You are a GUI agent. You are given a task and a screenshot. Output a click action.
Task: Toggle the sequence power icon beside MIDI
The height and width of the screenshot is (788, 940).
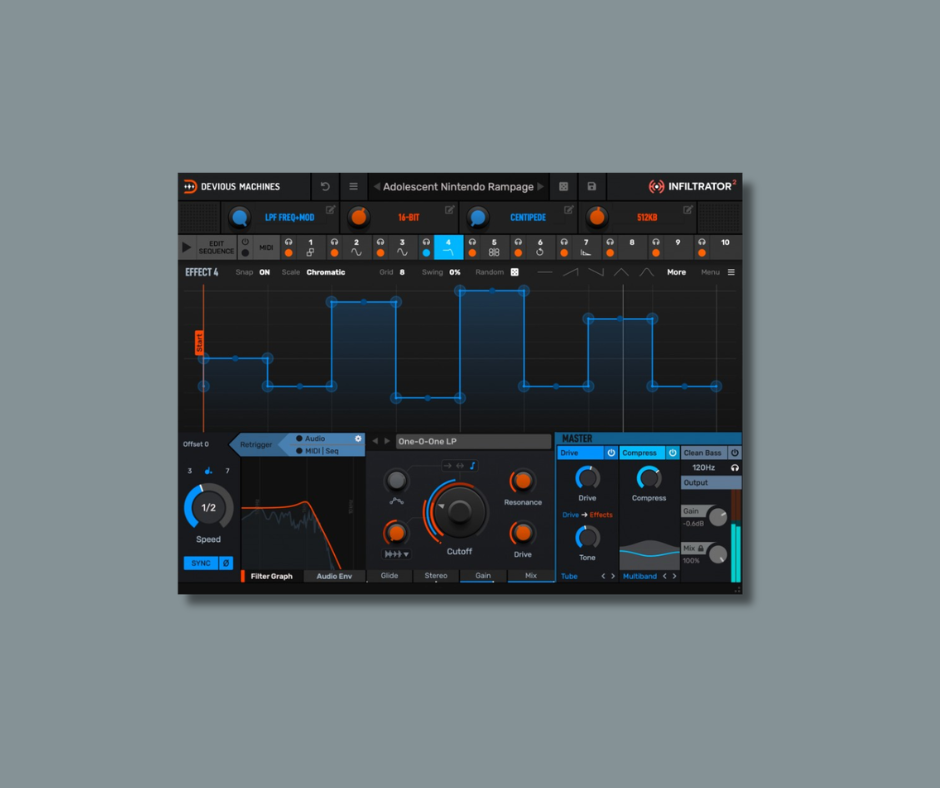tap(245, 242)
